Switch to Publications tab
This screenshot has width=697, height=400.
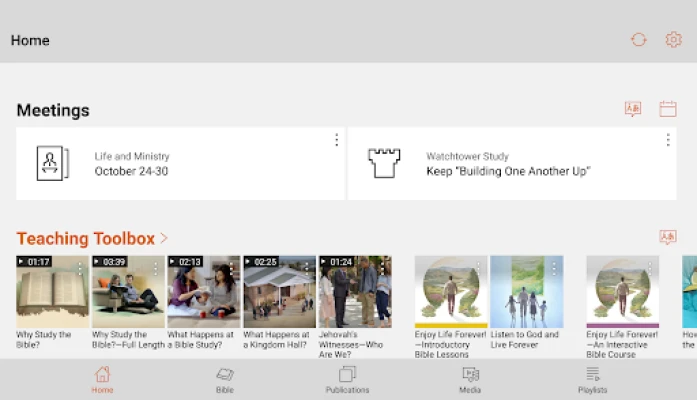click(x=348, y=380)
